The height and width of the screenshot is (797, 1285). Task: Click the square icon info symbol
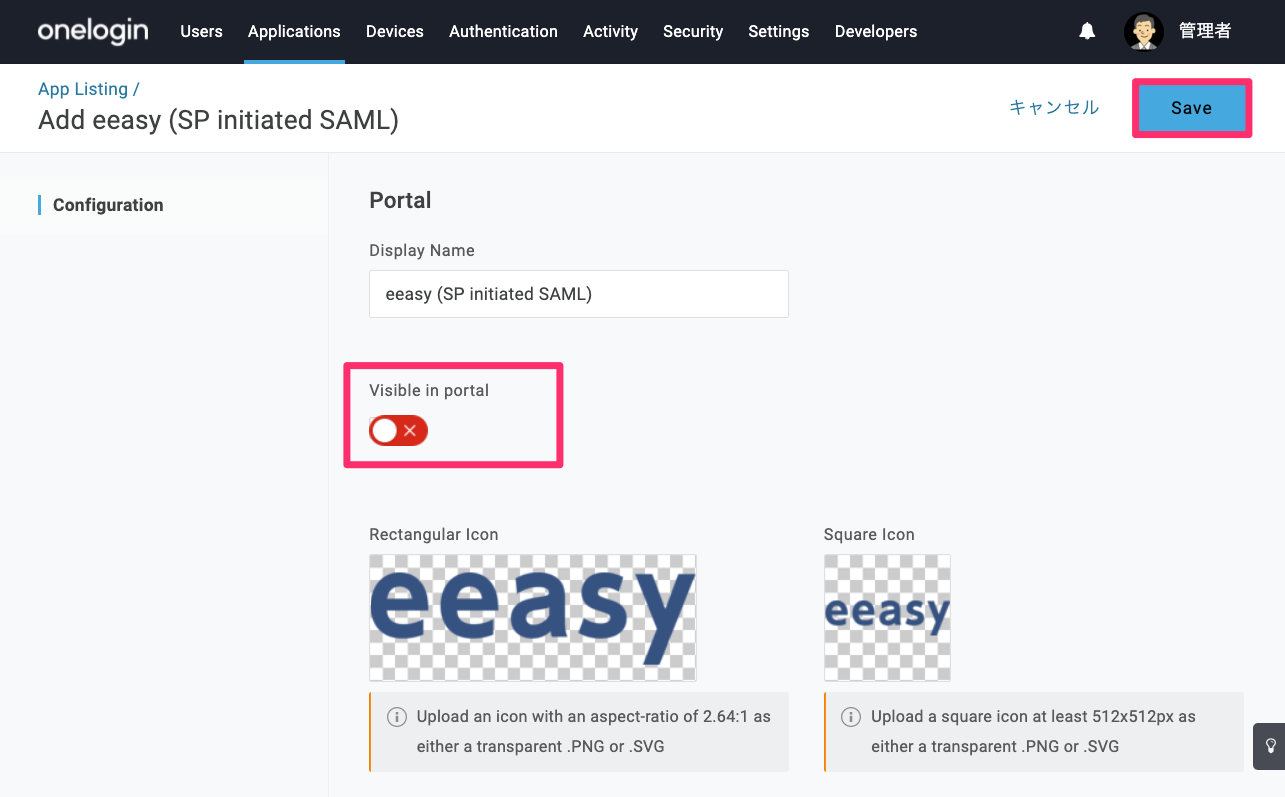pyautogui.click(x=851, y=717)
